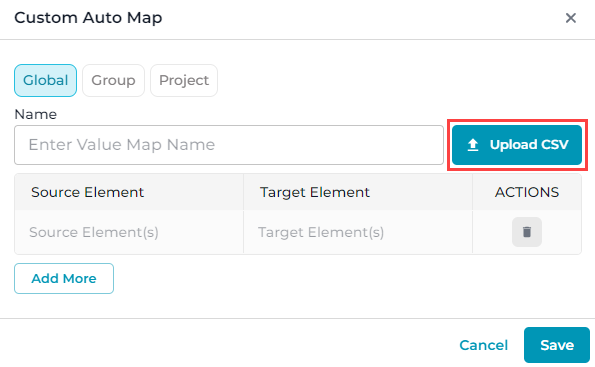Click the Source Element(s) input cell
The width and height of the screenshot is (595, 367).
click(x=129, y=232)
